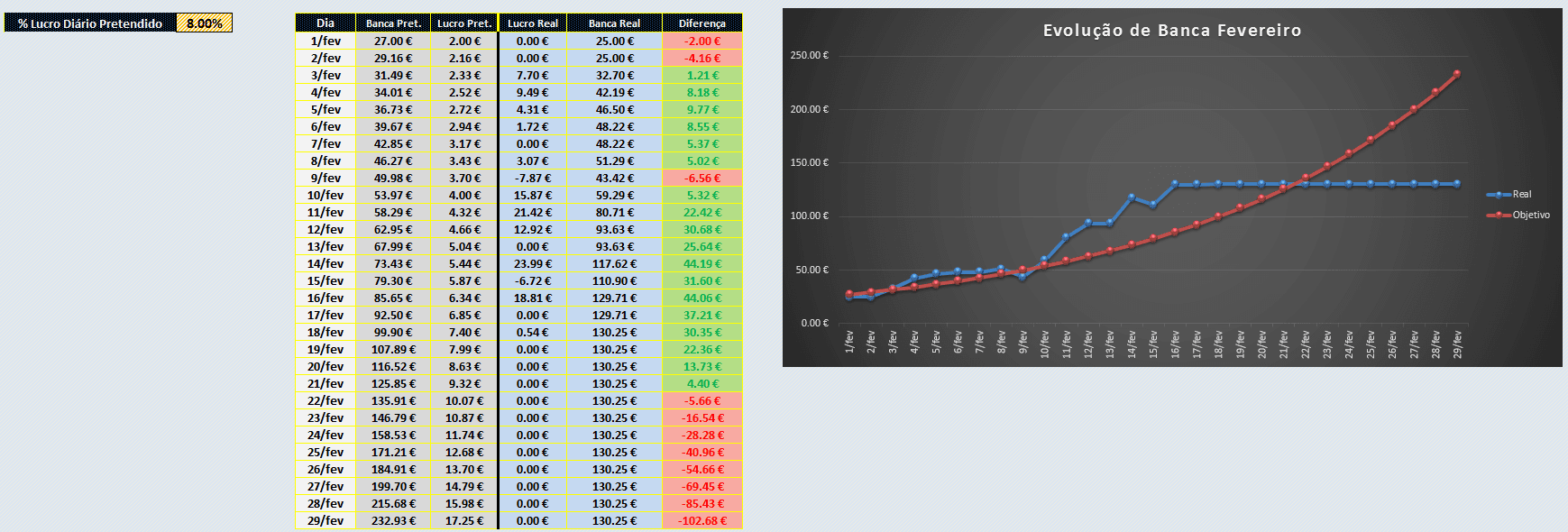Click Diferença cell '1.21 €'
Screen dimensions: 1568x532
[701, 75]
